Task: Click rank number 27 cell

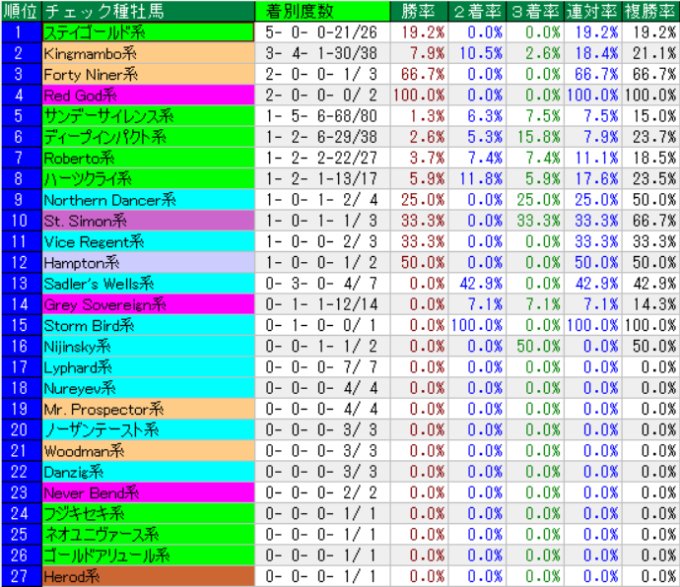Action: pos(21,577)
